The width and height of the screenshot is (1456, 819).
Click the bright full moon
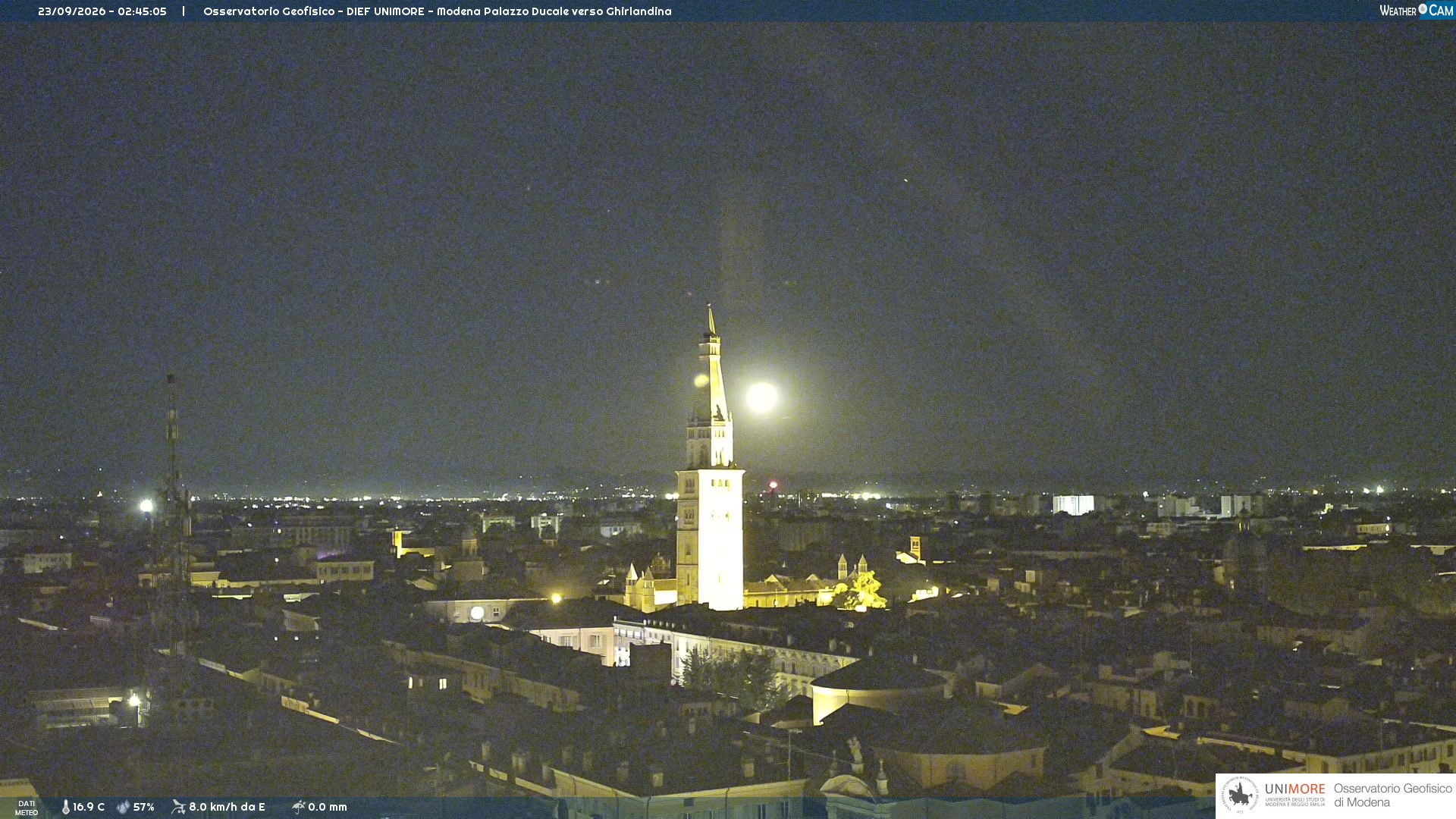click(x=761, y=397)
